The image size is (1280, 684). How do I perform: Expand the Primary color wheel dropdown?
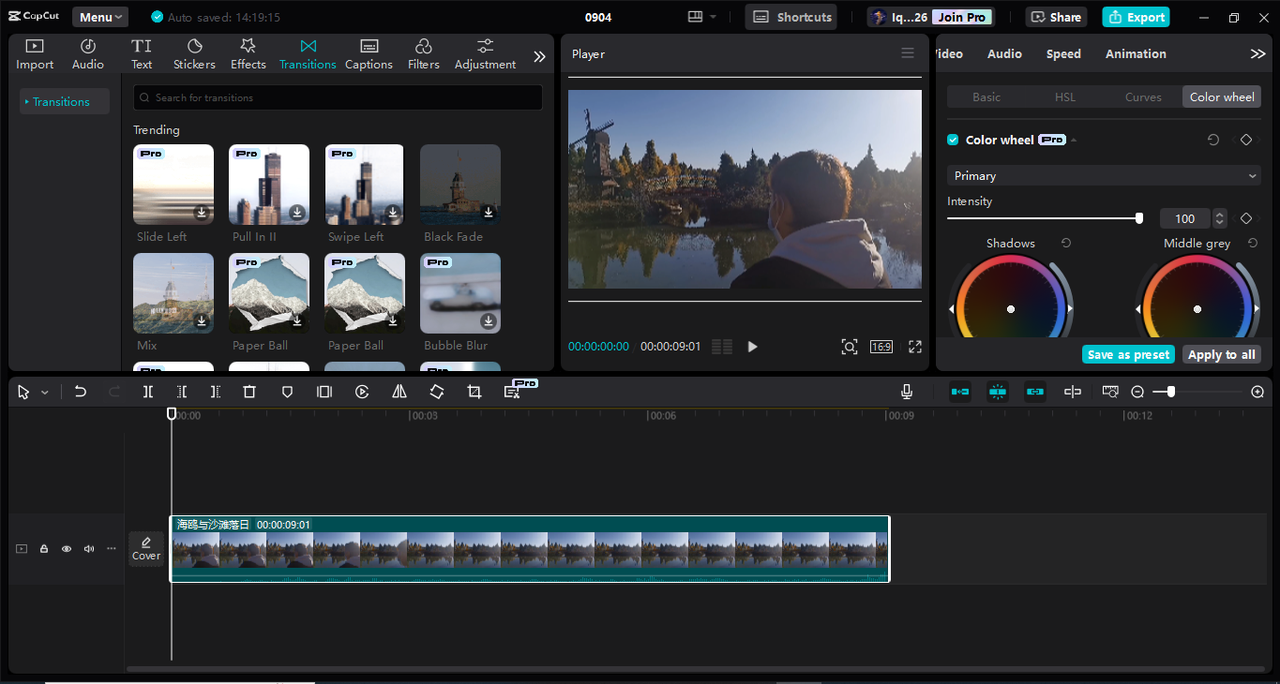tap(1103, 176)
